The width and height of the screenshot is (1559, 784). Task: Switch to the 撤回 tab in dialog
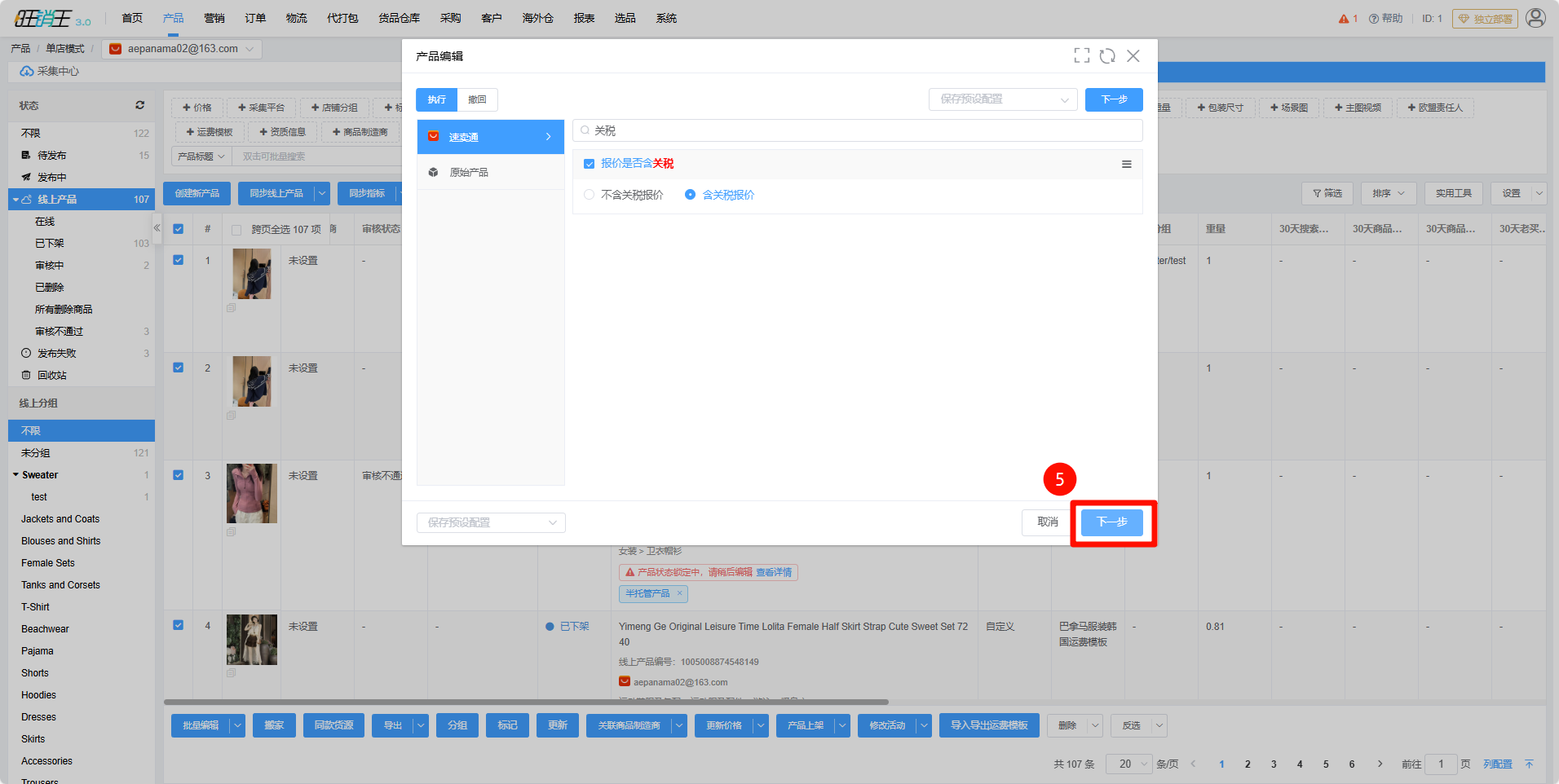point(477,99)
